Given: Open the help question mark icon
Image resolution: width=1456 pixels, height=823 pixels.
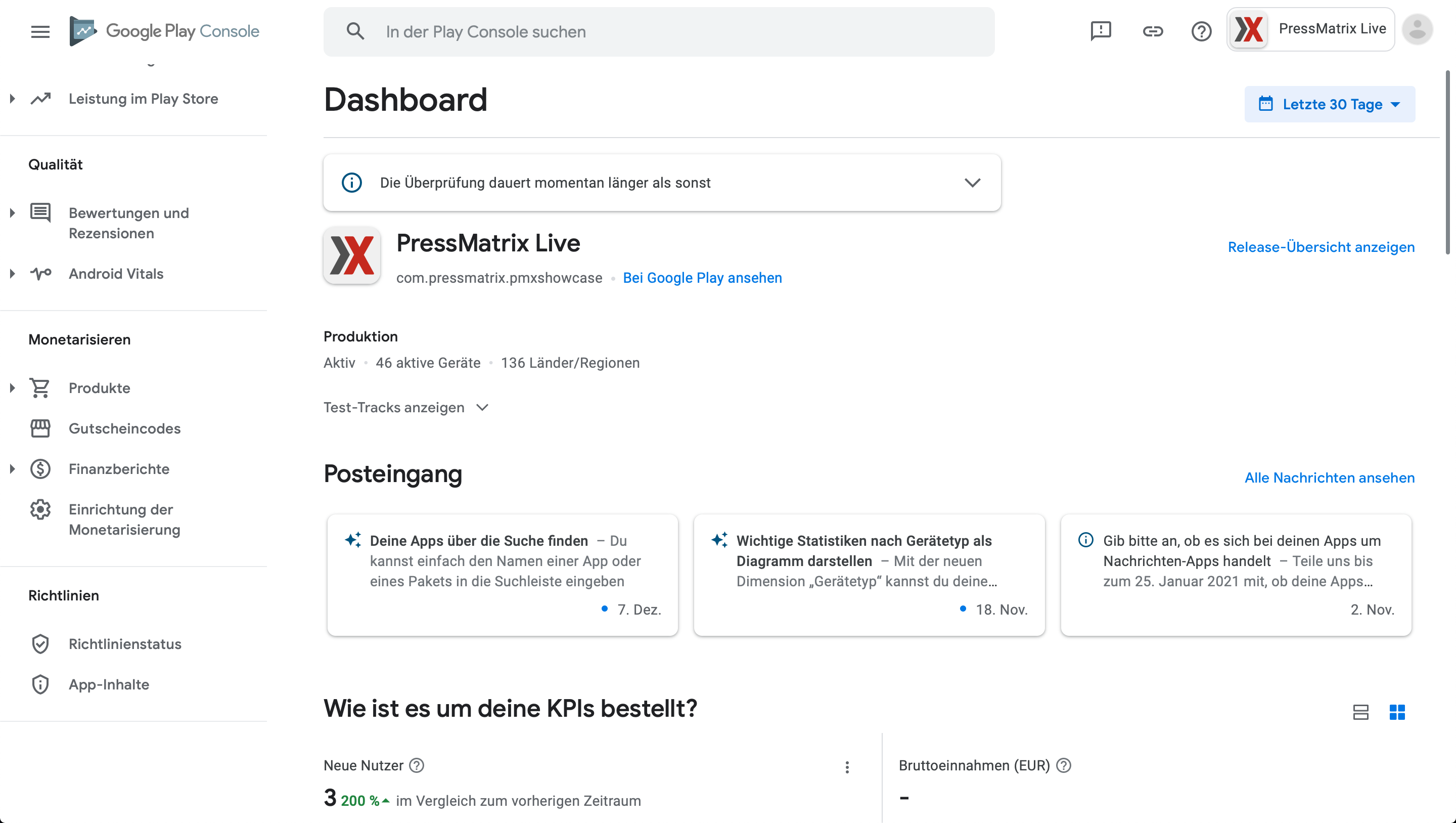Looking at the screenshot, I should (x=1201, y=31).
